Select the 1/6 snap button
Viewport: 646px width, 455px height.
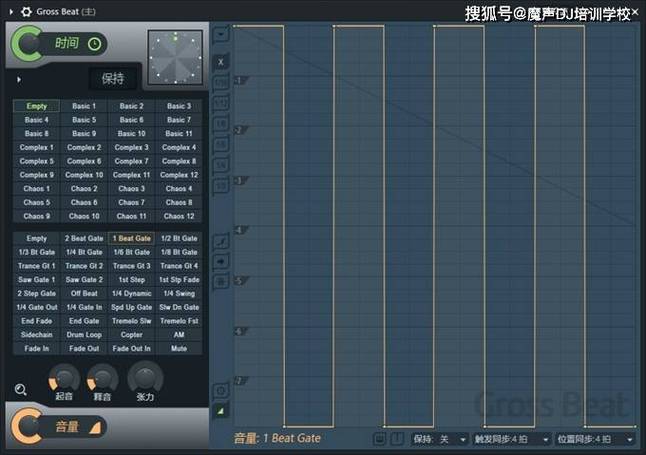click(x=221, y=144)
